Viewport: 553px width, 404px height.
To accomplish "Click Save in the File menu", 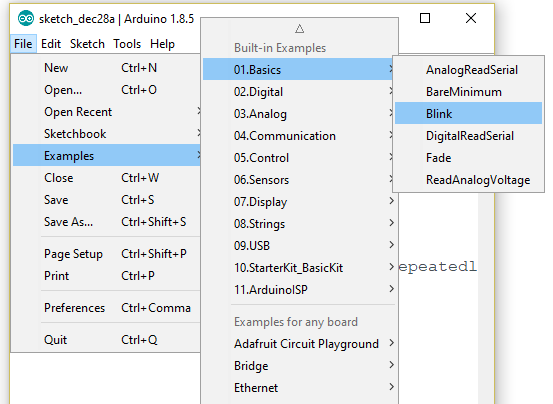I will [x=107, y=200].
